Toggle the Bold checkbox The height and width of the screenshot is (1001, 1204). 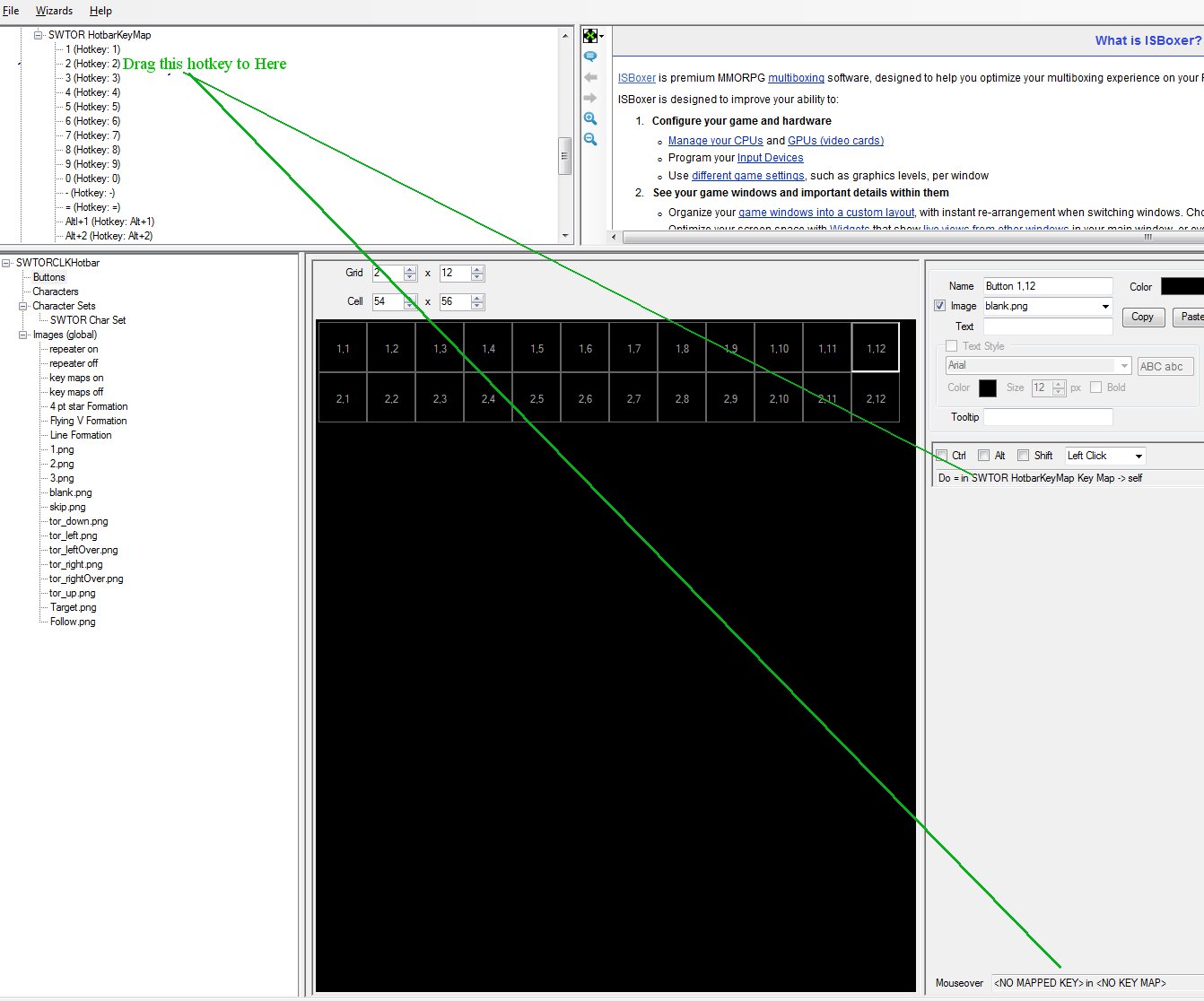pyautogui.click(x=1096, y=387)
